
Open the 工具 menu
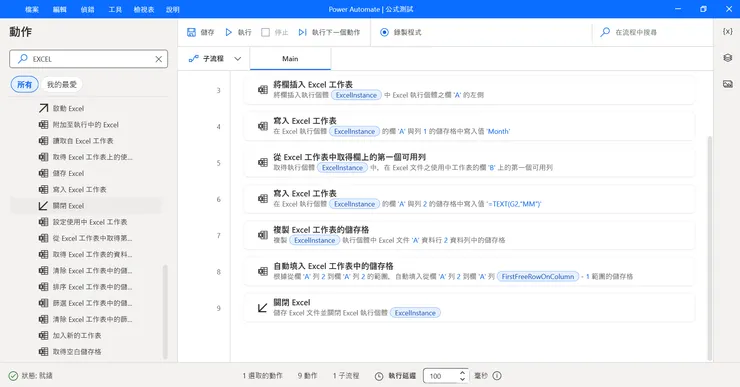pyautogui.click(x=115, y=9)
